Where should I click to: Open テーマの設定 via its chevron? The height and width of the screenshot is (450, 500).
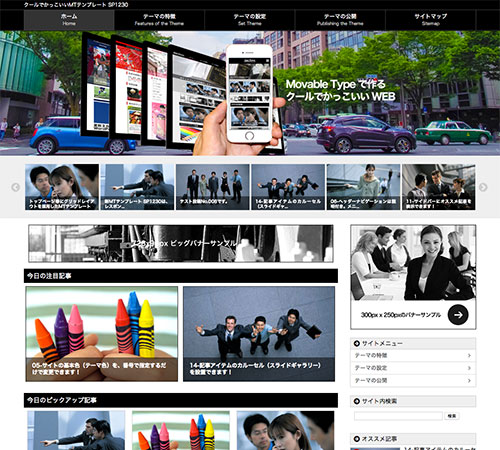point(469,368)
